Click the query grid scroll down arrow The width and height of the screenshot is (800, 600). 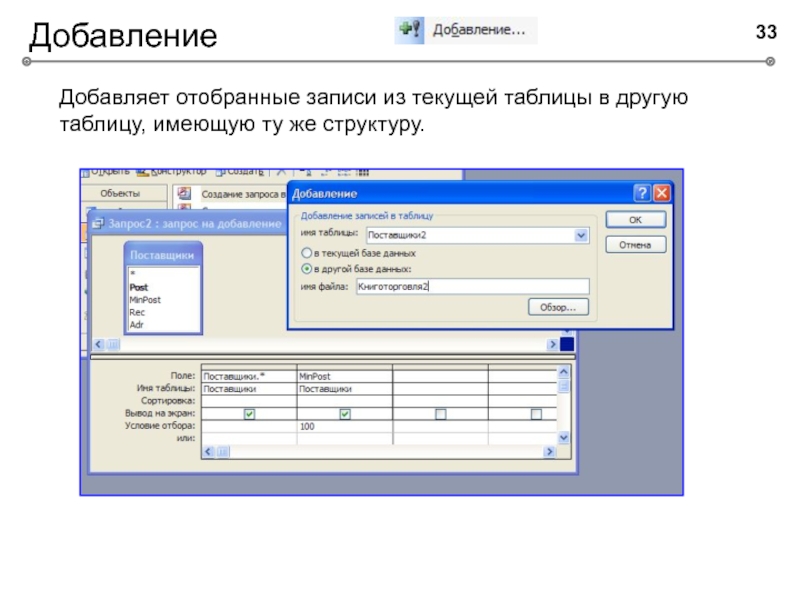(x=564, y=437)
